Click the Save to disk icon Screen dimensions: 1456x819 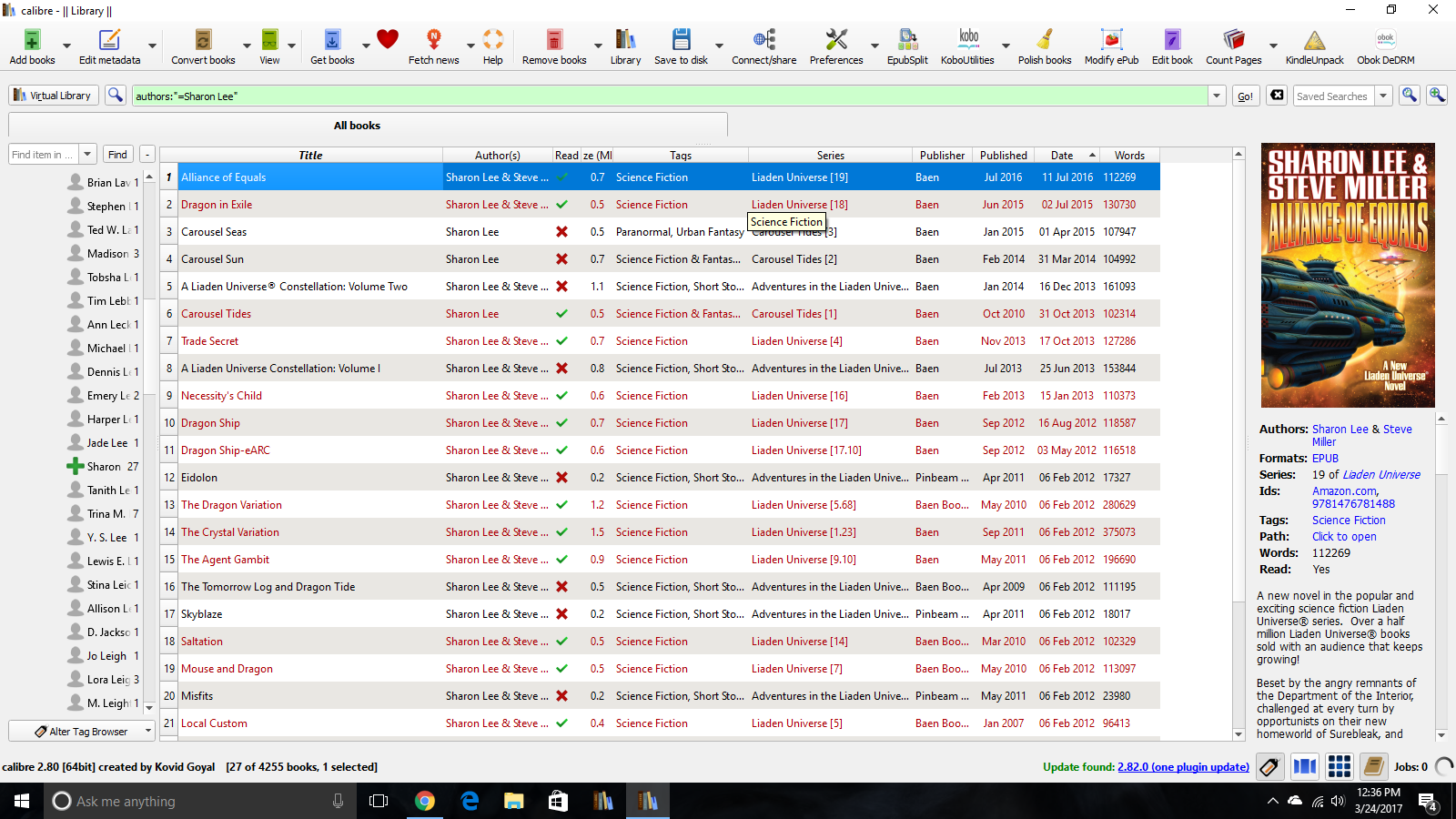coord(681,40)
